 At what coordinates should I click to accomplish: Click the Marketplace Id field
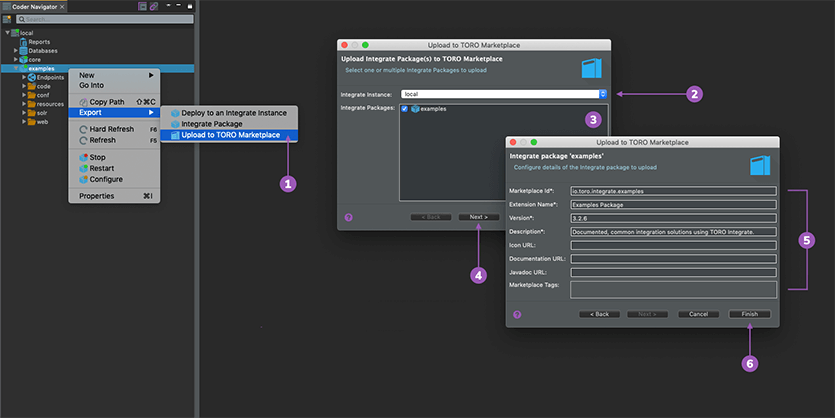click(673, 191)
